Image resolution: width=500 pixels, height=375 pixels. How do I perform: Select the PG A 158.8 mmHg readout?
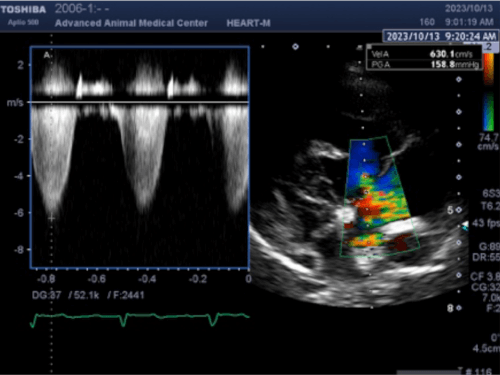(424, 64)
